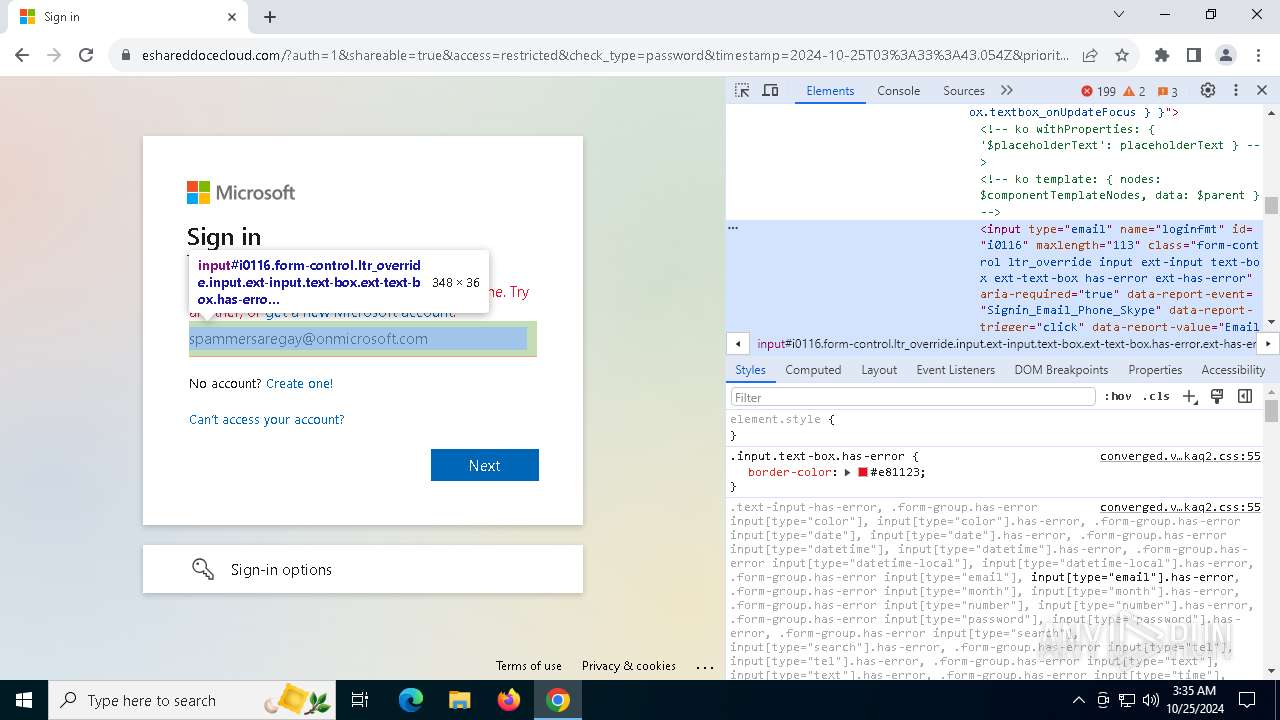Image resolution: width=1280 pixels, height=720 pixels.
Task: Switch to the Console tab
Action: click(x=898, y=90)
